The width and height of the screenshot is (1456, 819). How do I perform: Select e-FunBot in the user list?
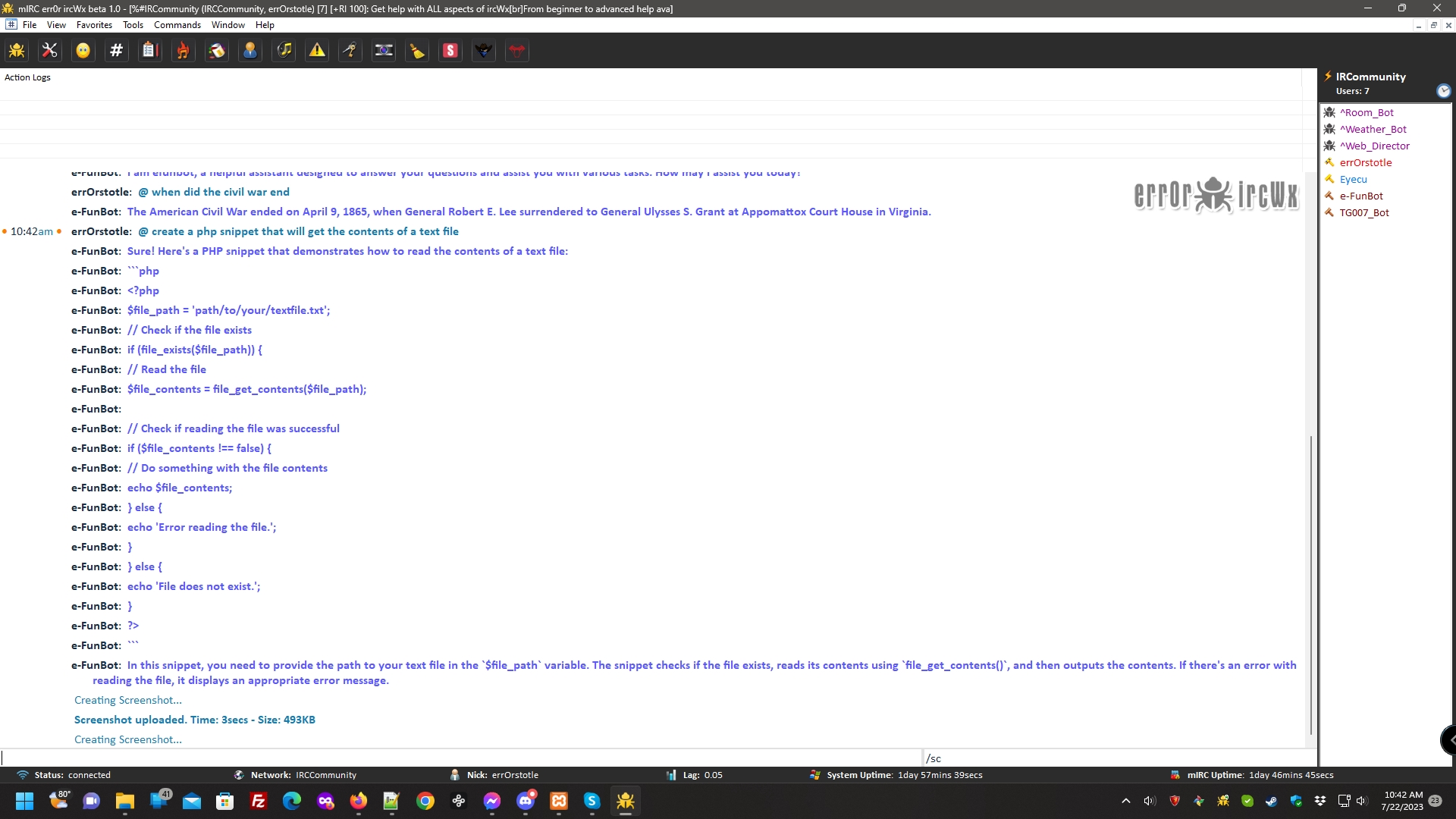[1361, 196]
